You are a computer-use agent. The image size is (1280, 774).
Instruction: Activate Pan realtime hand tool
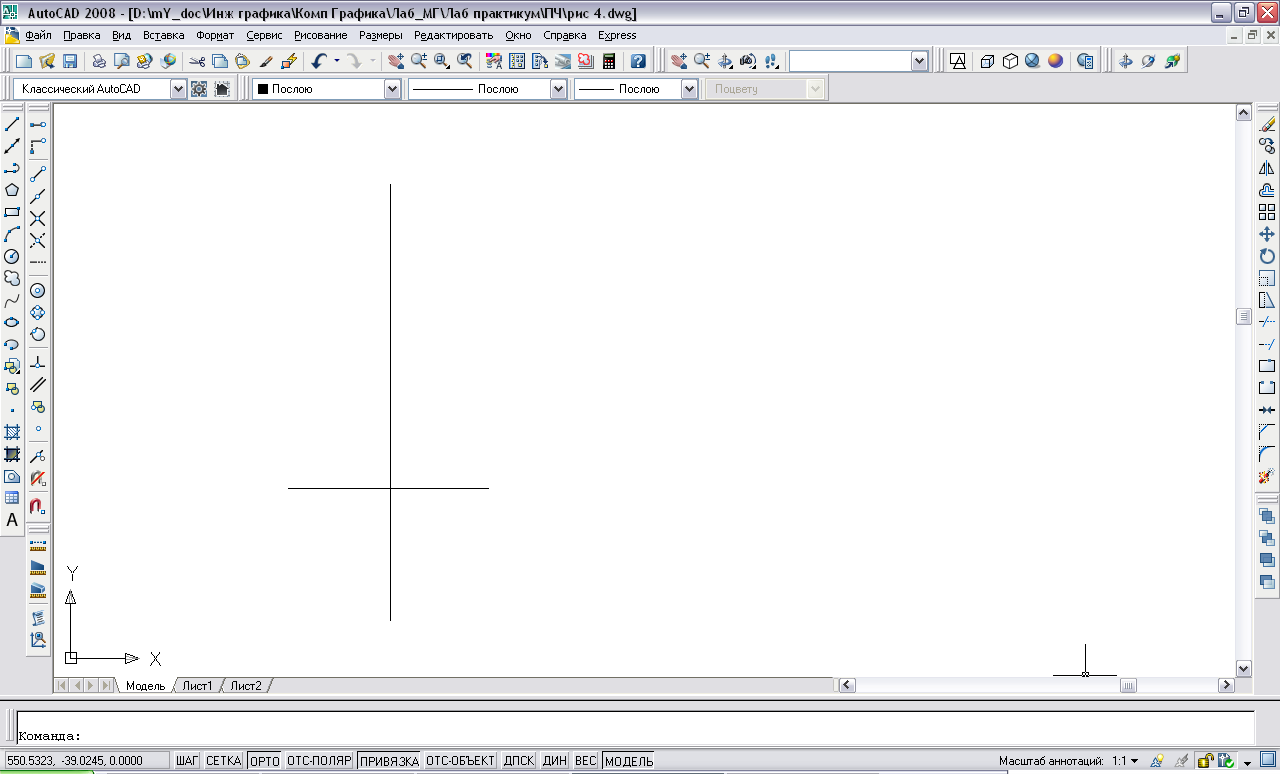pos(396,61)
